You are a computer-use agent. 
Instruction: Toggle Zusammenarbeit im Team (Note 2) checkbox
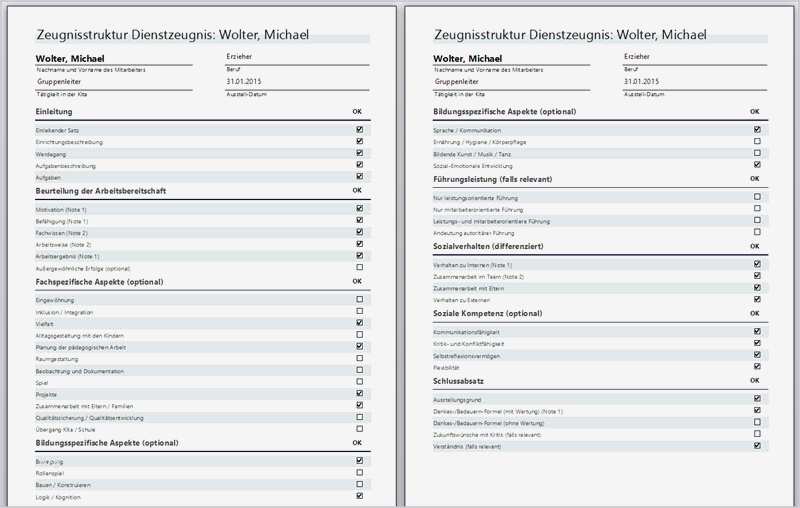[757, 276]
